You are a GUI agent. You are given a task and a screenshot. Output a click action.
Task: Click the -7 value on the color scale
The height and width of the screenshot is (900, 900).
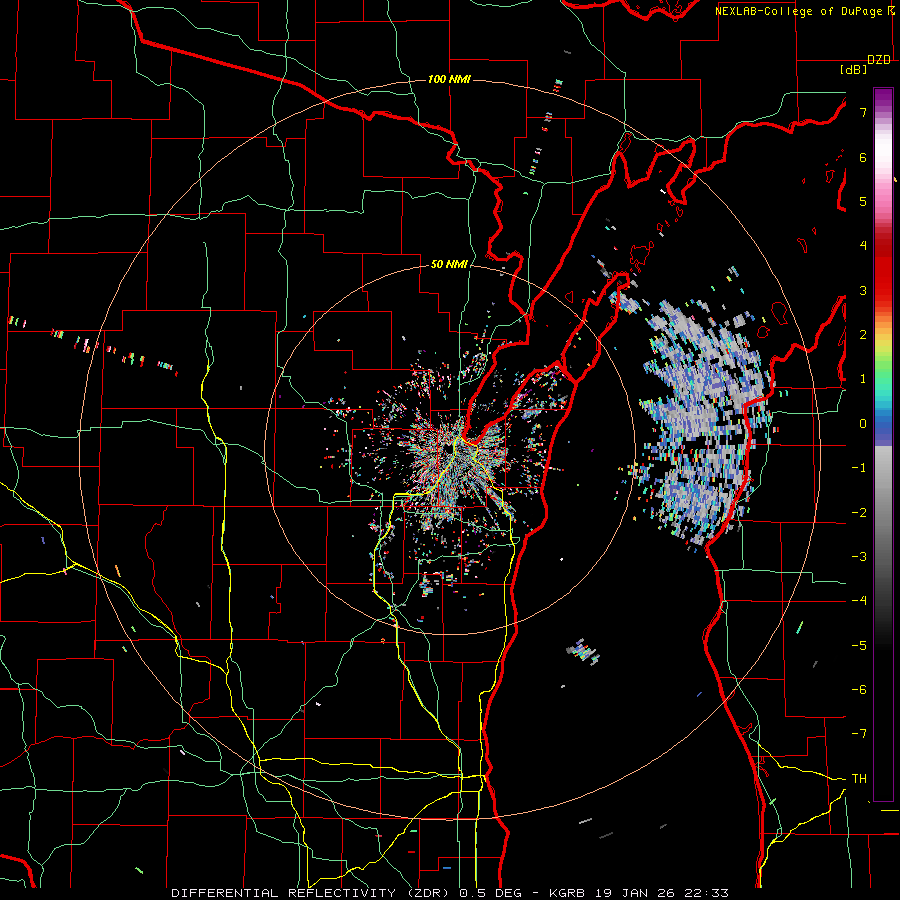[859, 734]
